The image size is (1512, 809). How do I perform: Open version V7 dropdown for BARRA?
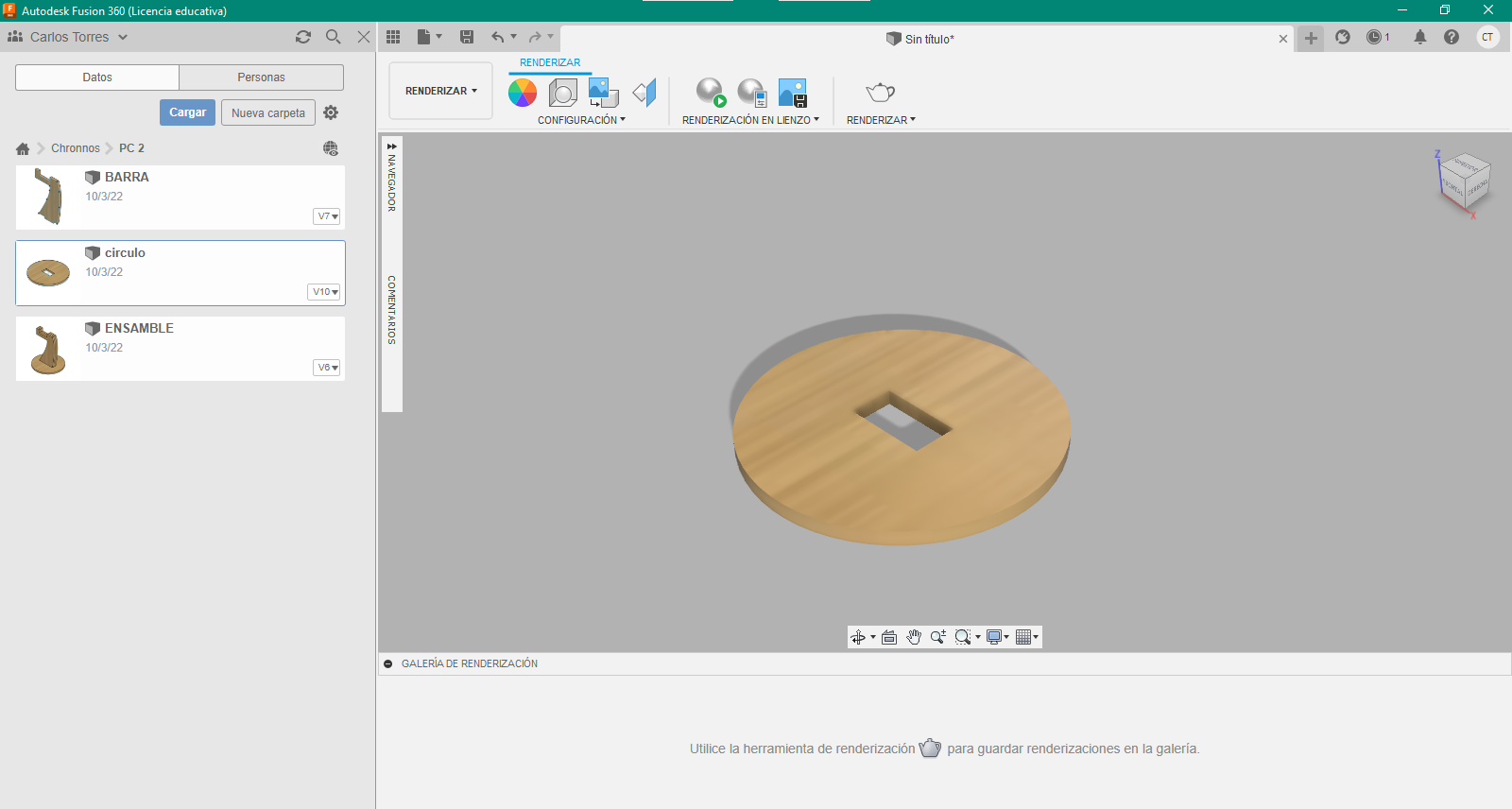tap(327, 216)
